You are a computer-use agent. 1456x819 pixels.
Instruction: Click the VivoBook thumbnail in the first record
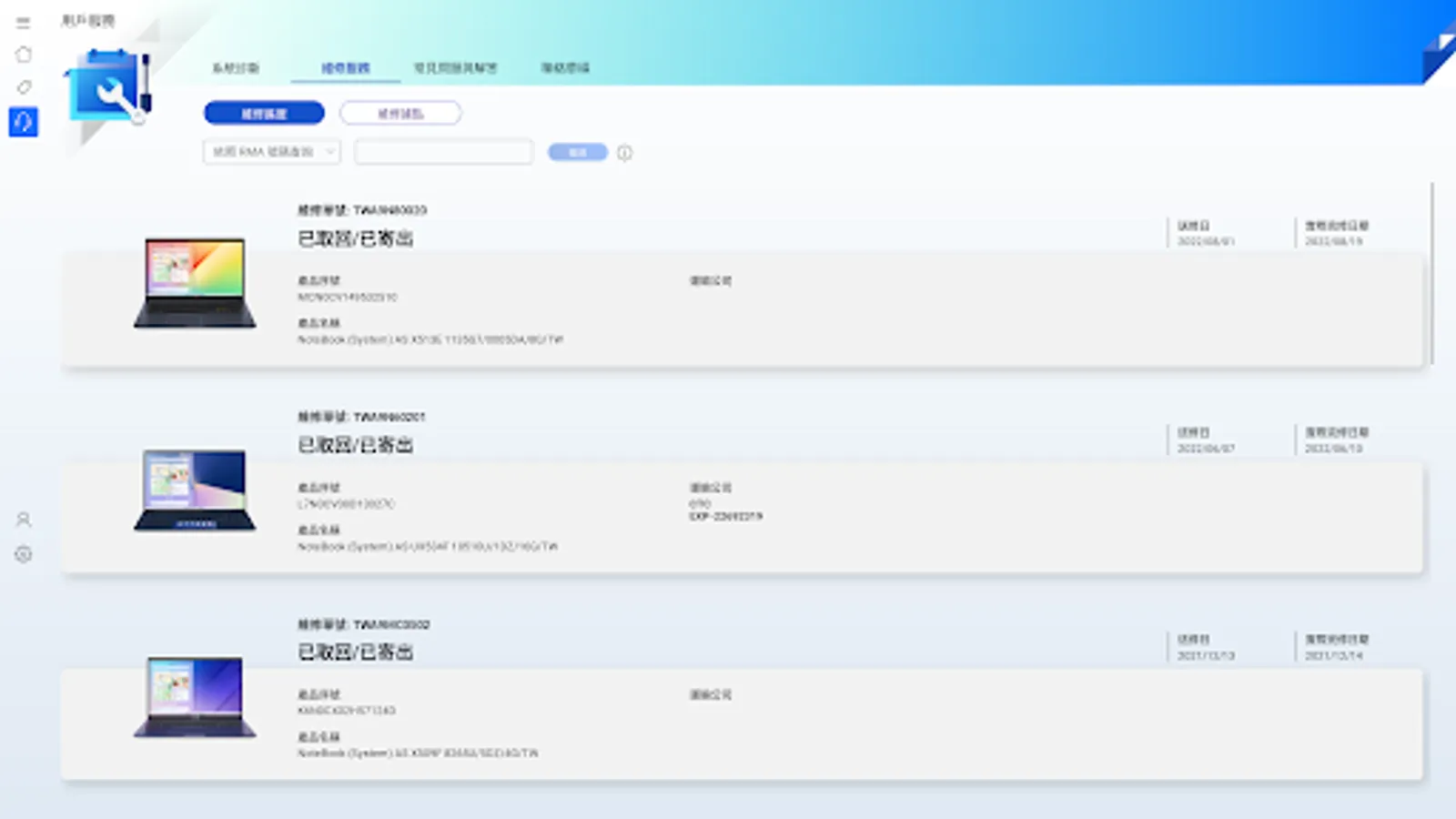[x=192, y=285]
